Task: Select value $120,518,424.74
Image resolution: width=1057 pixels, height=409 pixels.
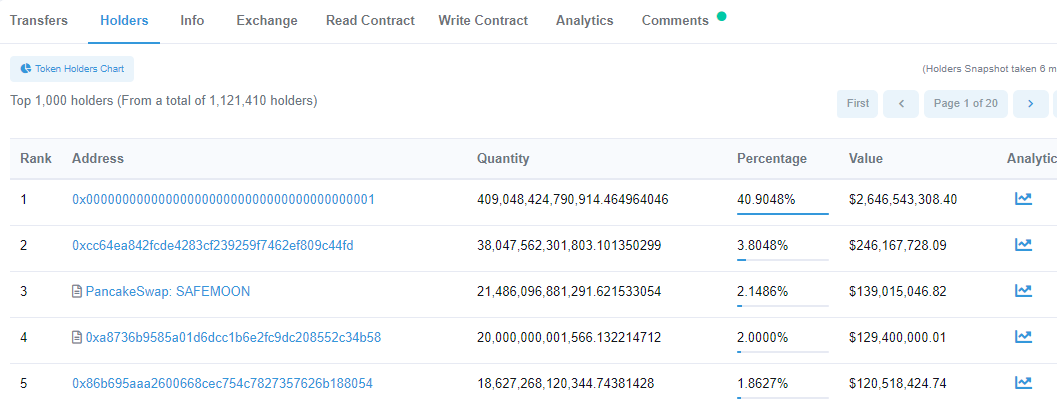Action: pyautogui.click(x=897, y=384)
